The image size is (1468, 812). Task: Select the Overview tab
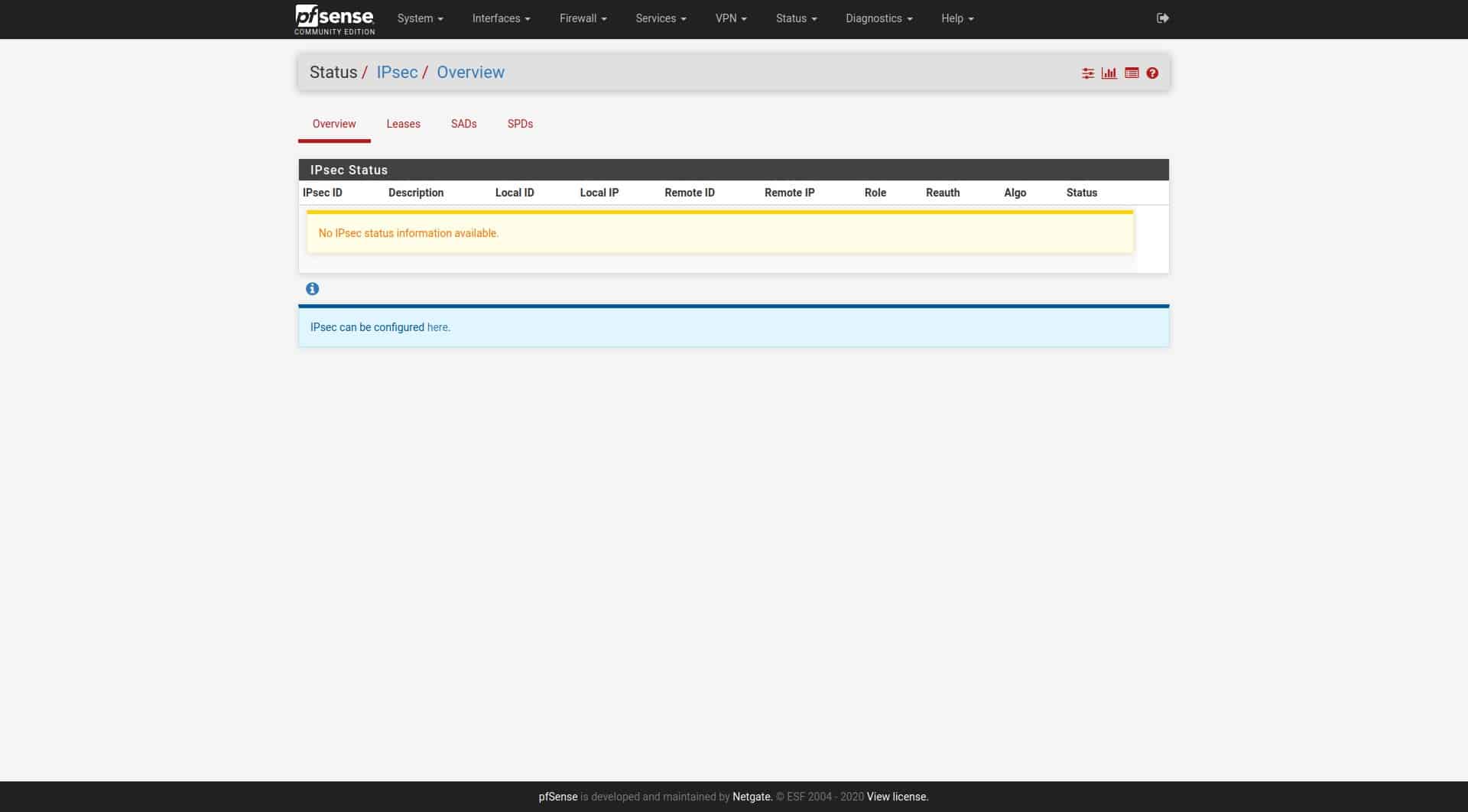[334, 124]
